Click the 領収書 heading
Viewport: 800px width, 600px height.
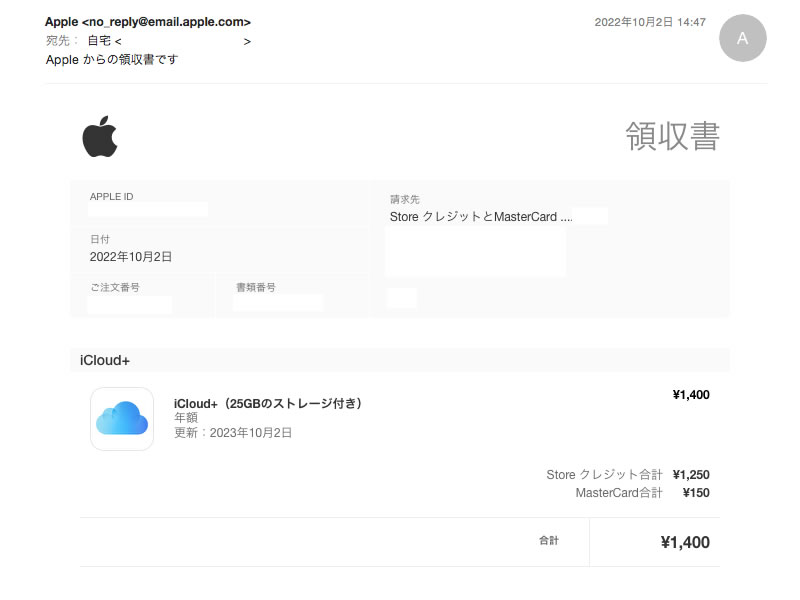[x=672, y=136]
